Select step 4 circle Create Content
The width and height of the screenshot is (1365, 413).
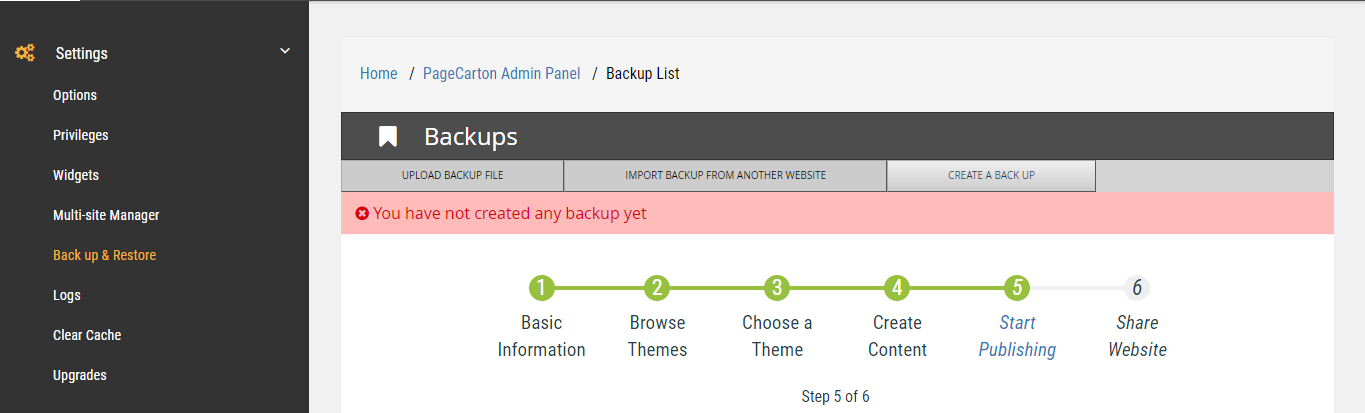point(897,288)
